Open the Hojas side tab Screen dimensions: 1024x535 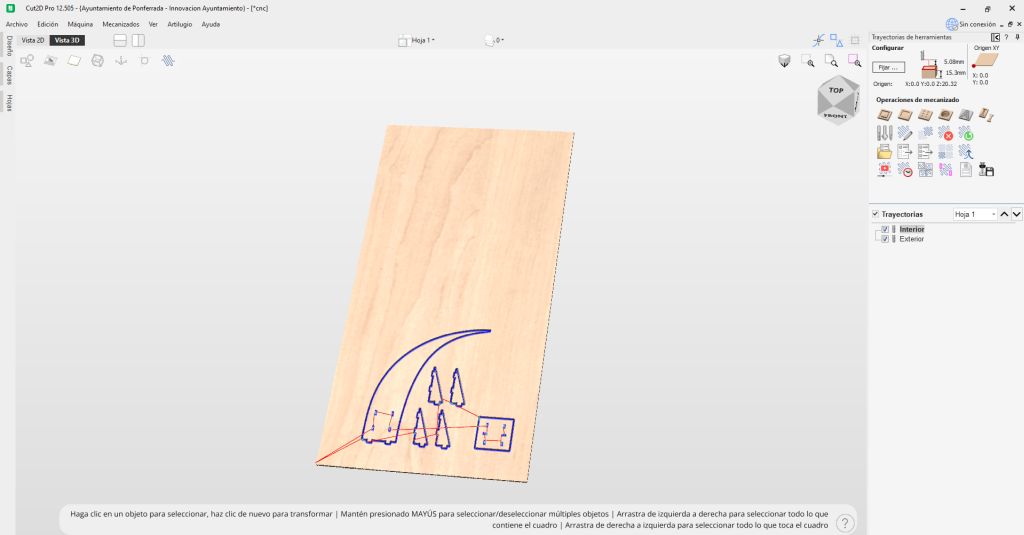click(x=9, y=102)
